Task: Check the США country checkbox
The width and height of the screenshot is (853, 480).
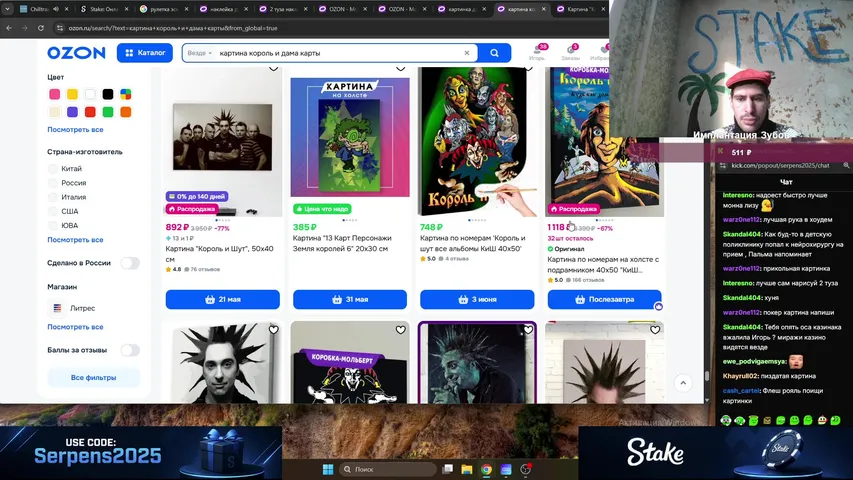Action: click(x=53, y=211)
